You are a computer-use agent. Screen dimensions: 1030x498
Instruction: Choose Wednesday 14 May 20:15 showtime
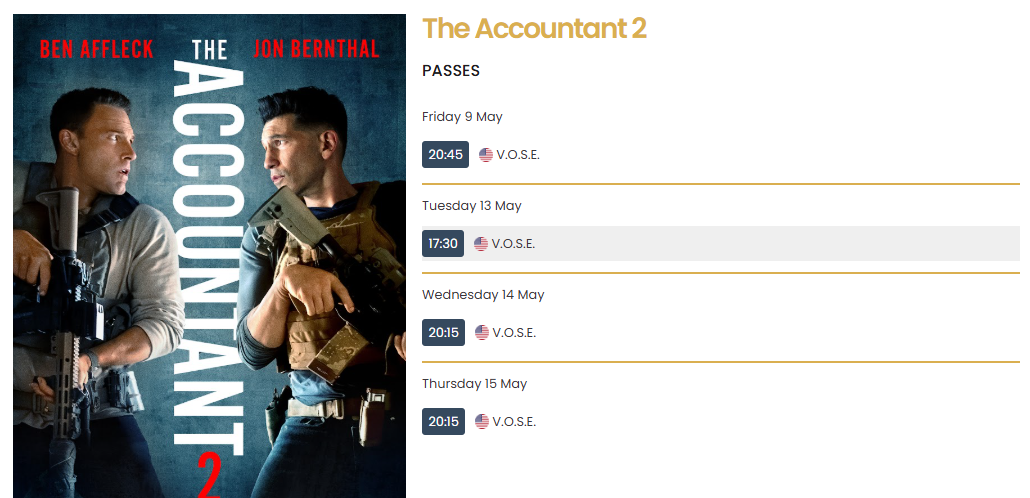(x=443, y=332)
